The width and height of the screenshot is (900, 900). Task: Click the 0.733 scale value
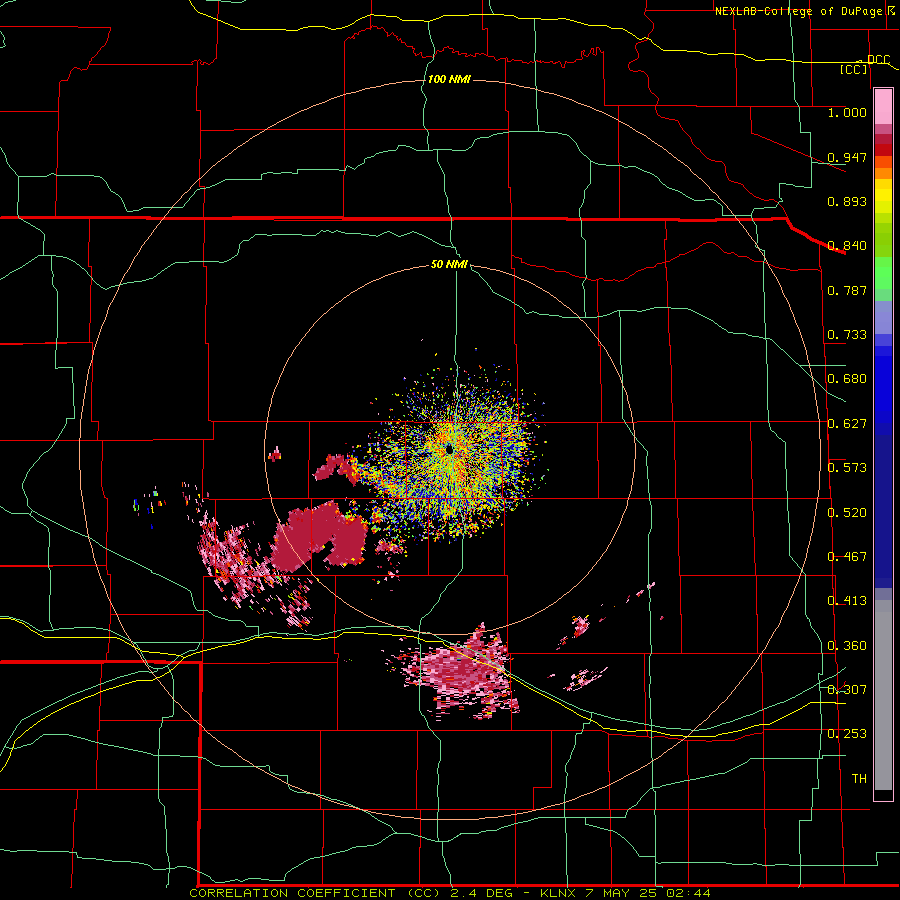(847, 335)
